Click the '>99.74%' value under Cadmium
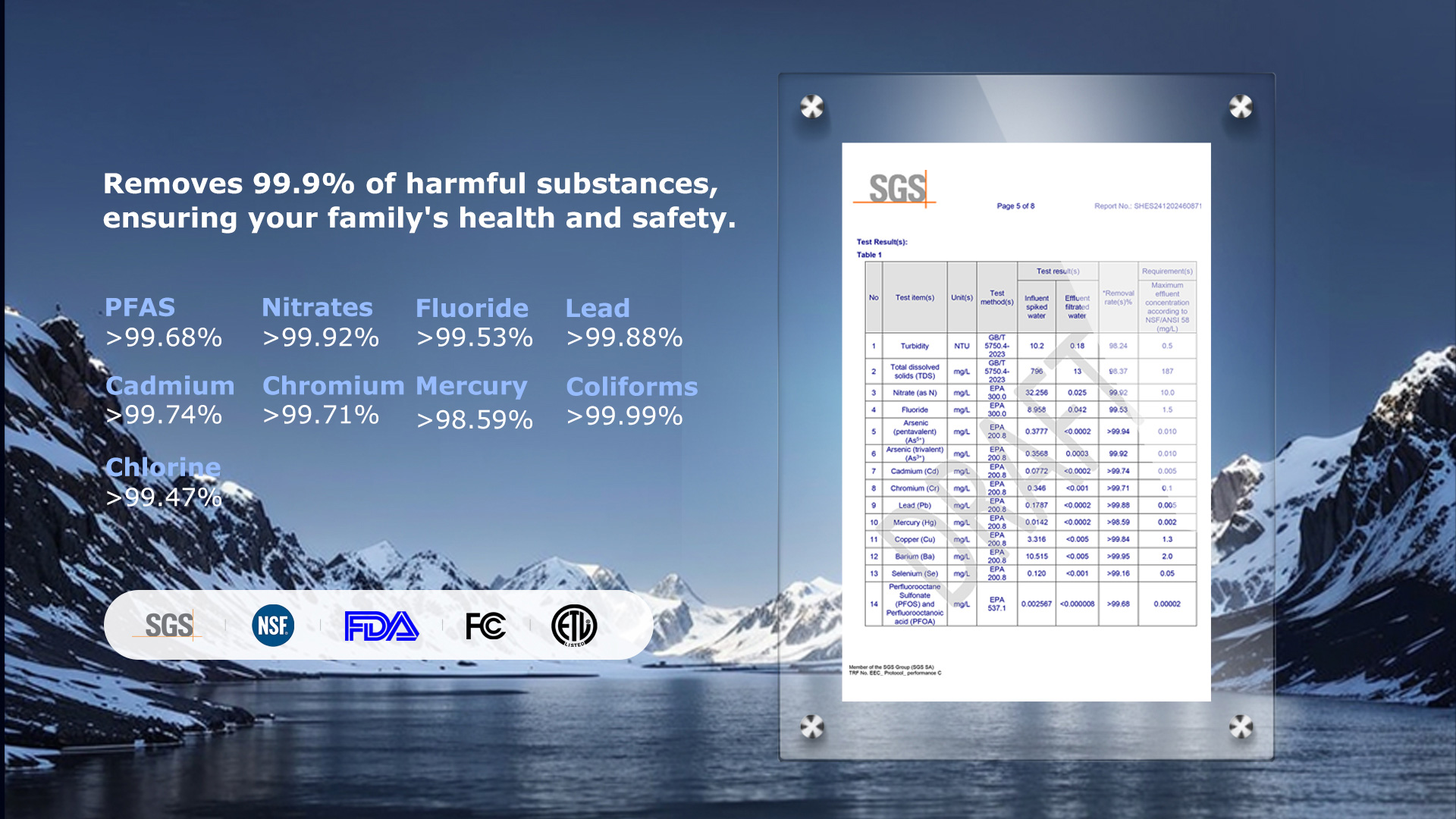The height and width of the screenshot is (819, 1456). (164, 415)
